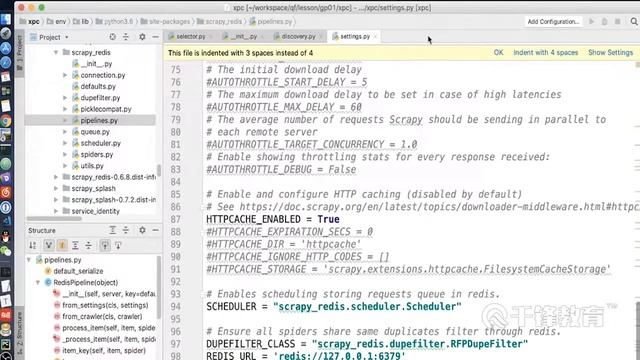Expand connection.py in project tree
640x360 pixels.
tap(65, 75)
